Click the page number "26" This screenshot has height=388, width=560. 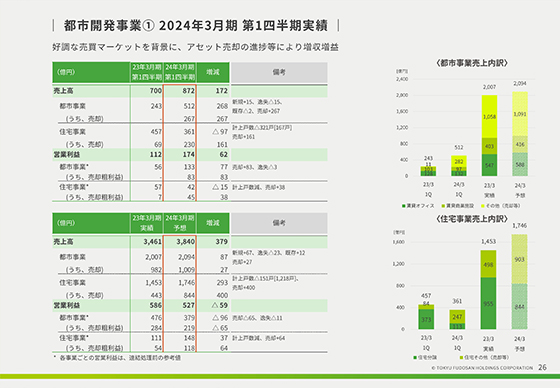coord(542,367)
